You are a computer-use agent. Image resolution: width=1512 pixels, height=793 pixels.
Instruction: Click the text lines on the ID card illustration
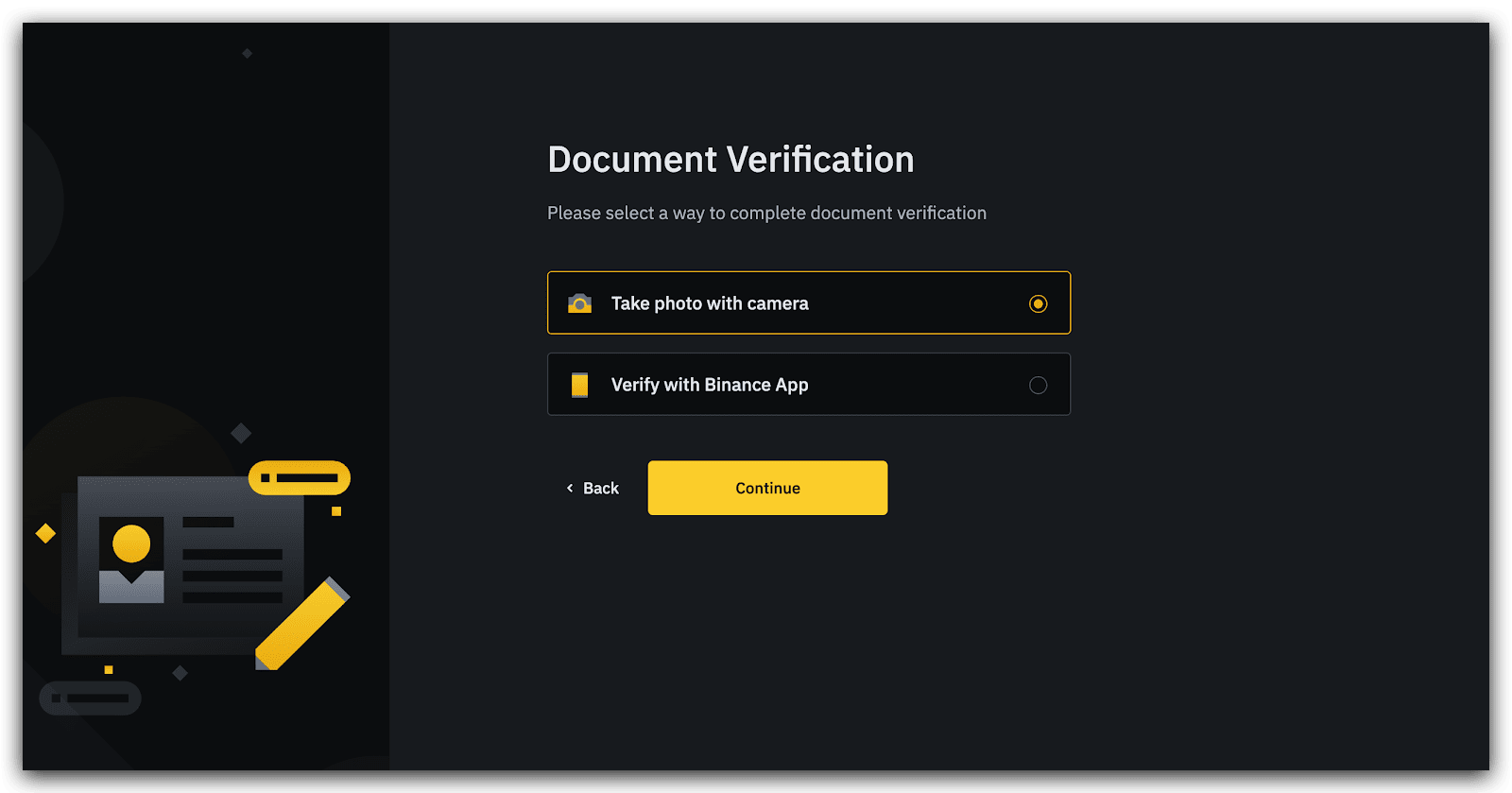[x=232, y=575]
